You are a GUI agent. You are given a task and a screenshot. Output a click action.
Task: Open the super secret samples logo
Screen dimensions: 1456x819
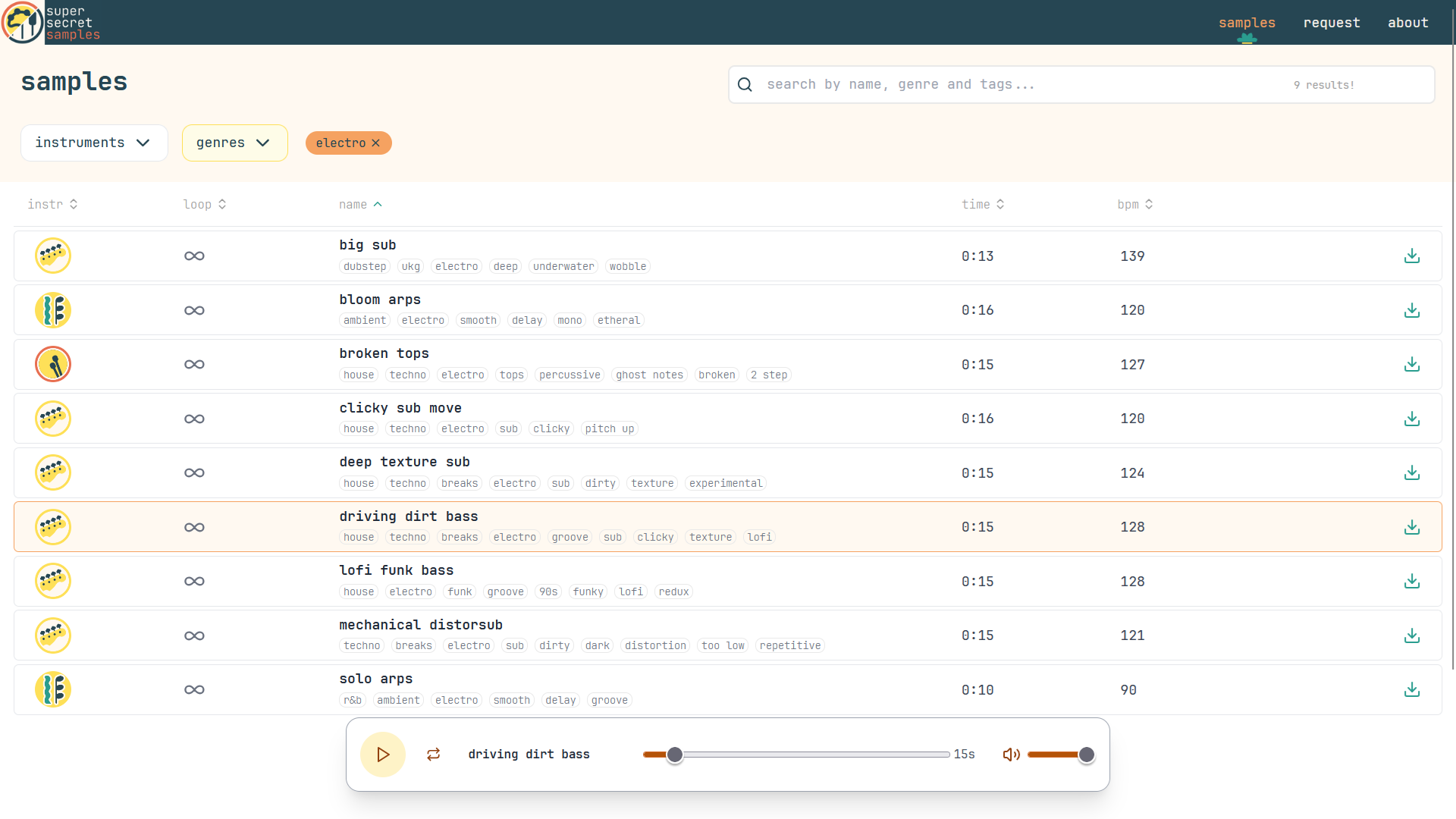coord(52,23)
